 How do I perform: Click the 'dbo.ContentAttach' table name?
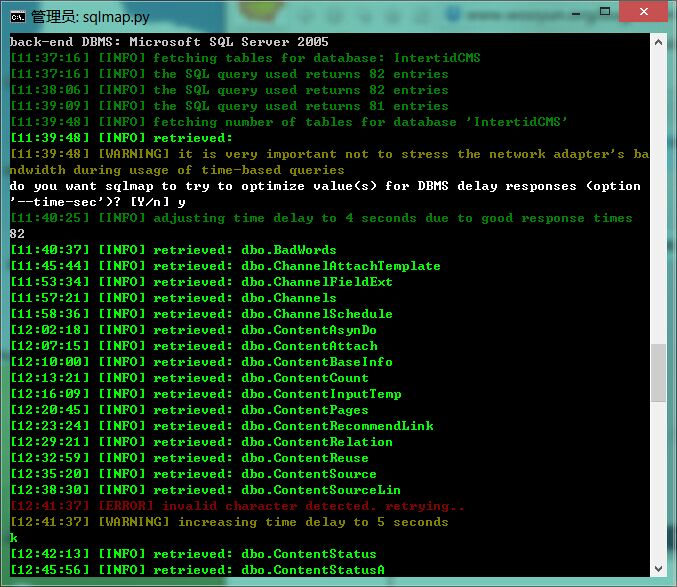click(309, 346)
